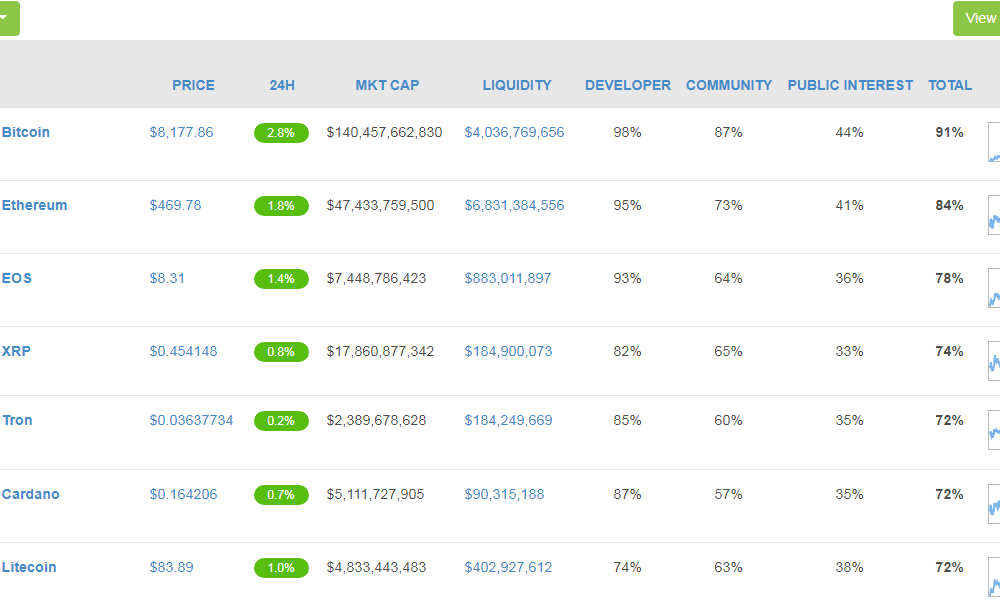
Task: Open Tron's sparkline chart thumbnail
Action: tap(994, 430)
